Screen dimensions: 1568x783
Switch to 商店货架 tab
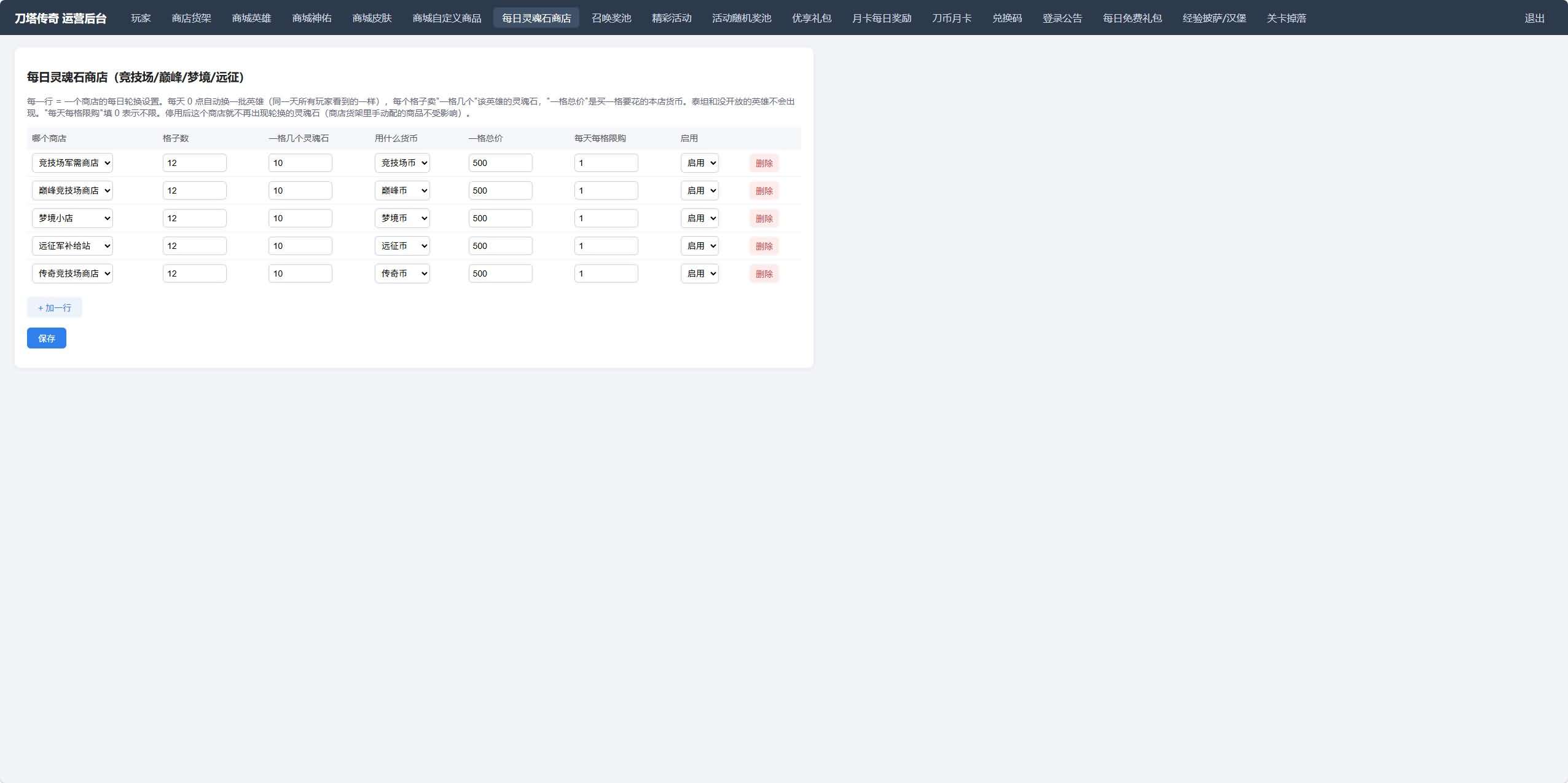tap(191, 18)
